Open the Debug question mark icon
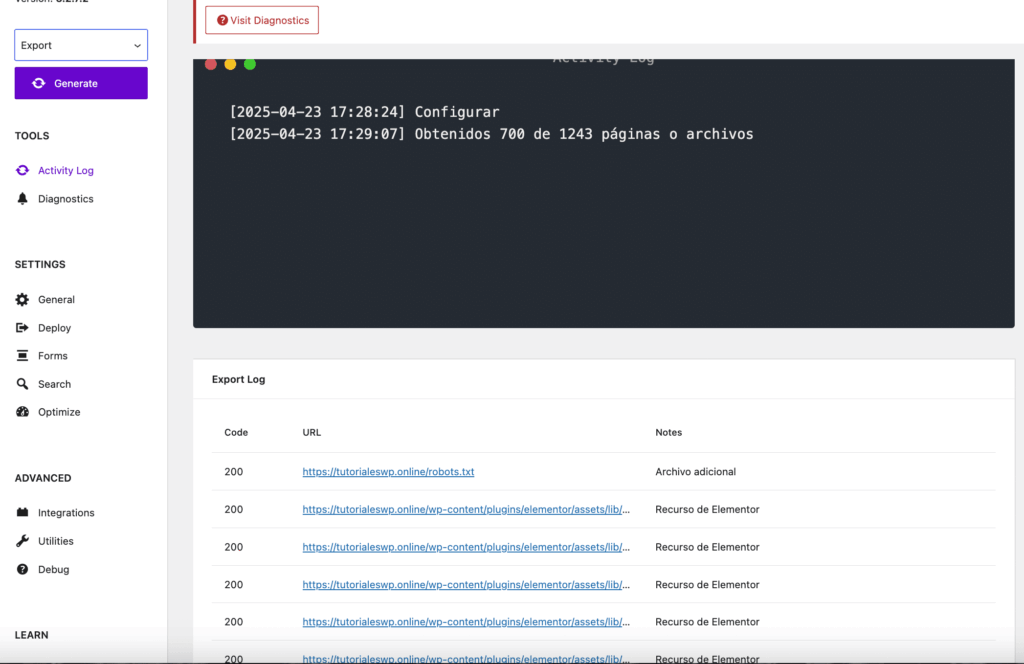Image resolution: width=1024 pixels, height=664 pixels. pos(22,569)
